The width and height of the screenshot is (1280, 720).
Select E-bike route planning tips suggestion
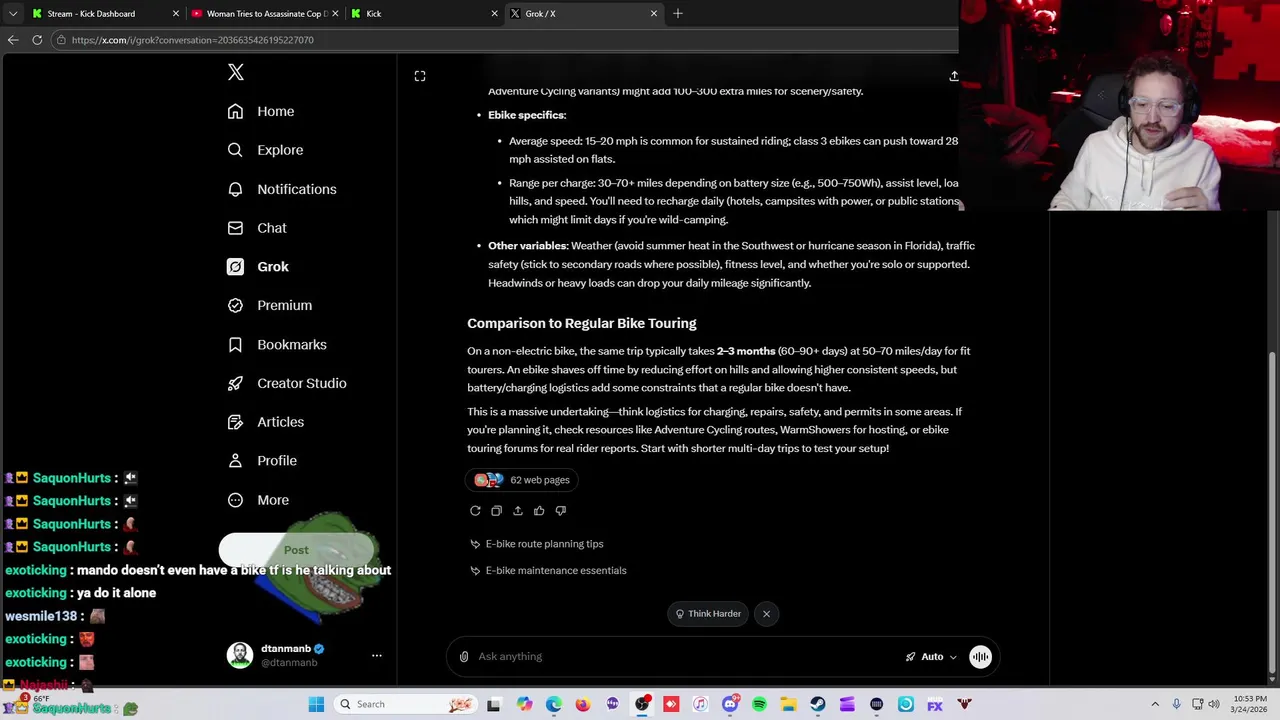click(537, 544)
